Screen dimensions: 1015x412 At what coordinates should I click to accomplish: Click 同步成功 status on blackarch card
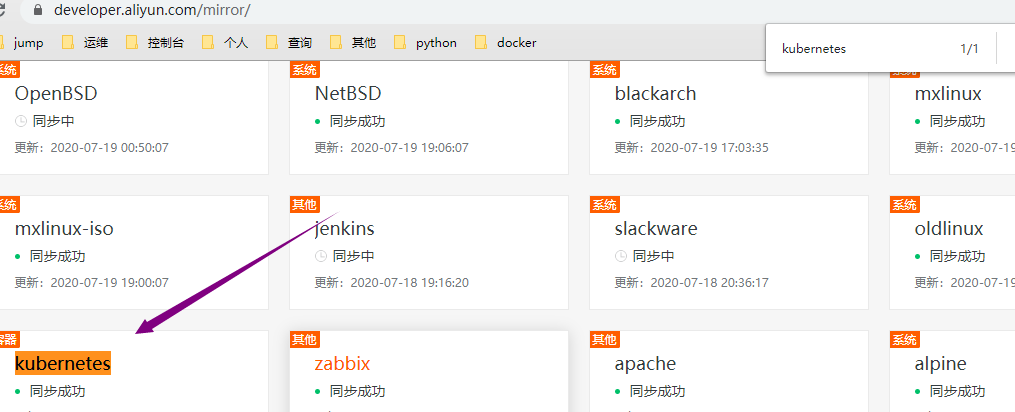click(657, 122)
